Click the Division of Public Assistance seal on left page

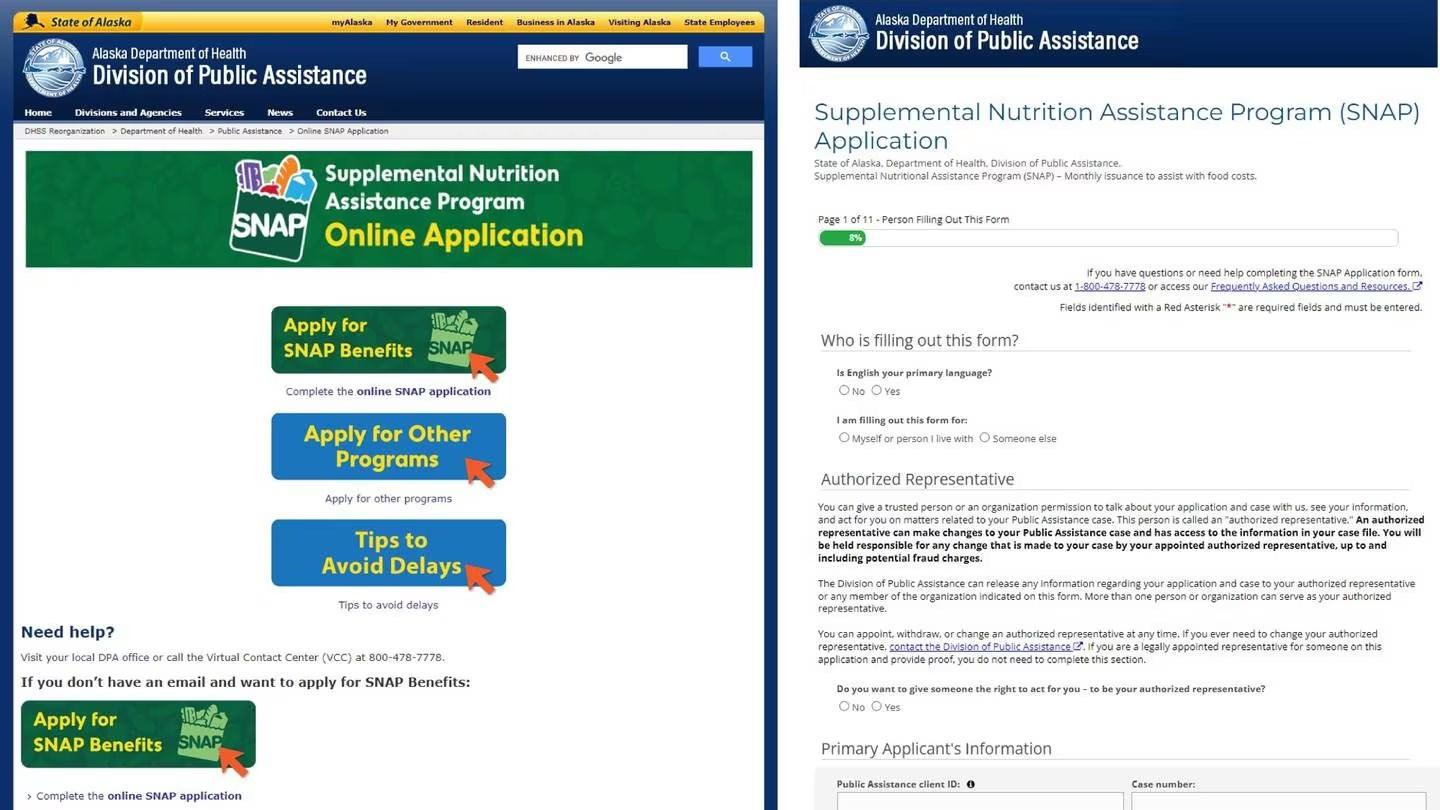[x=54, y=68]
